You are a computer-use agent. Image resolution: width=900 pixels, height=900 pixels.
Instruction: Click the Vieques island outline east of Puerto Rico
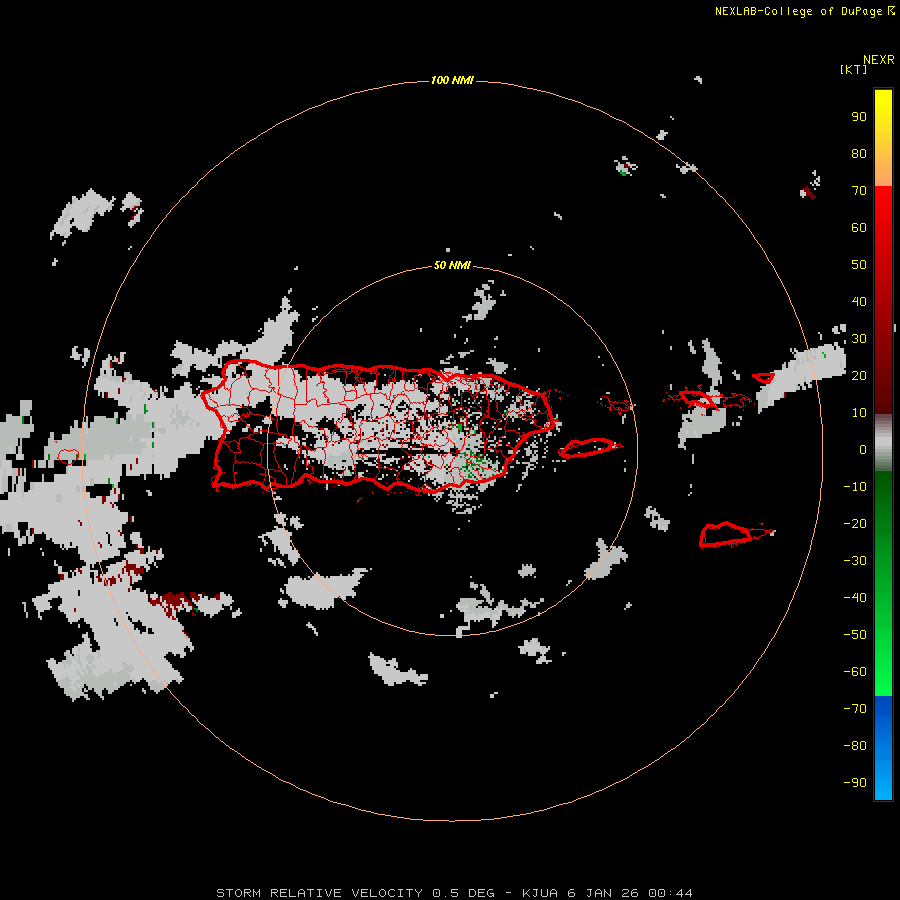pyautogui.click(x=589, y=447)
